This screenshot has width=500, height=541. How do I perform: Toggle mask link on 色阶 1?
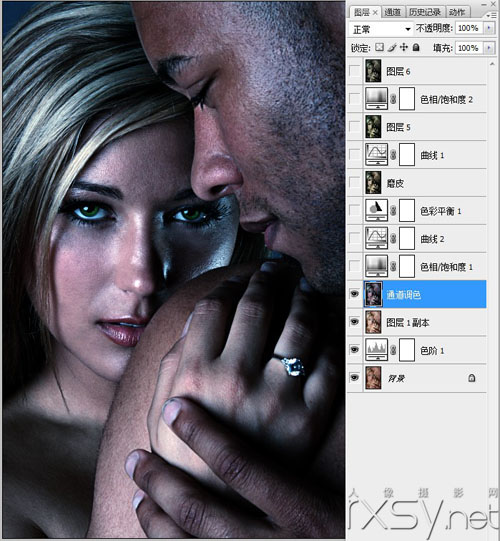coord(393,350)
